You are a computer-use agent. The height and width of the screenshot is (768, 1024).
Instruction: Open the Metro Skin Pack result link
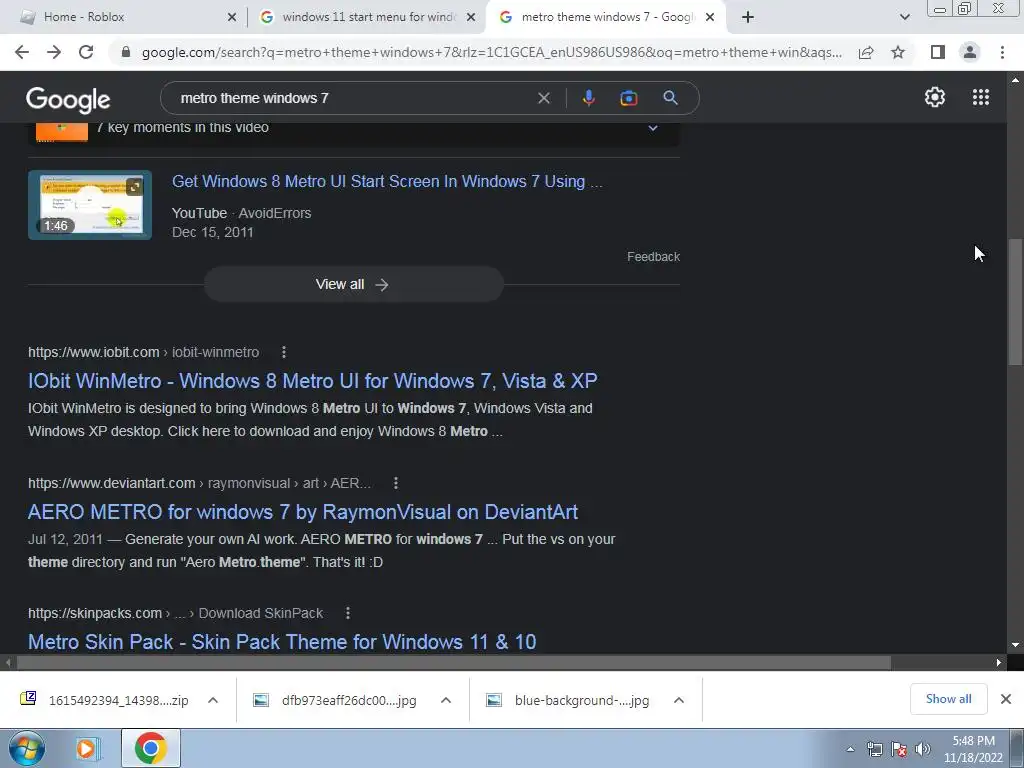tap(281, 641)
